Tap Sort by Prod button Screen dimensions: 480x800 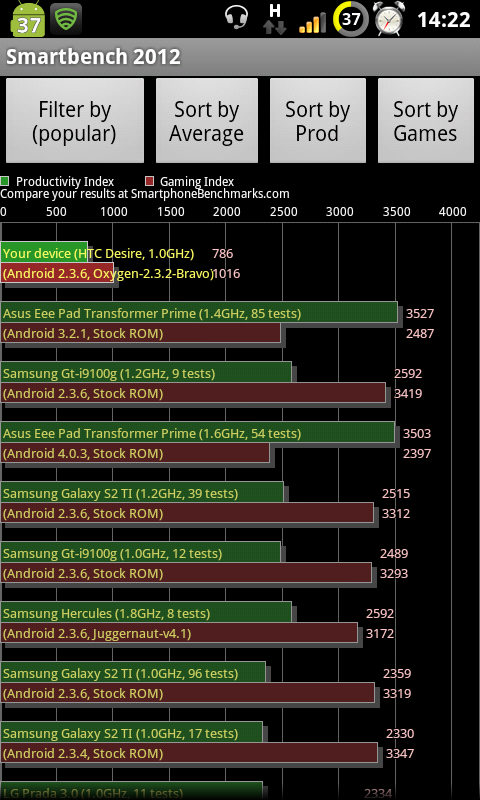pyautogui.click(x=318, y=121)
